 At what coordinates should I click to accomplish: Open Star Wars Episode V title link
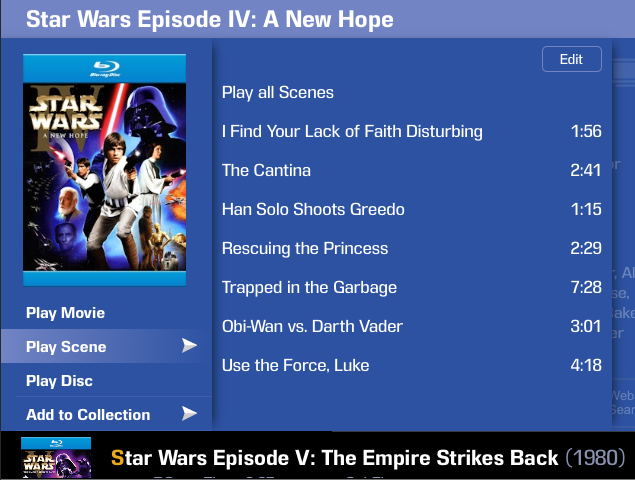[x=335, y=458]
